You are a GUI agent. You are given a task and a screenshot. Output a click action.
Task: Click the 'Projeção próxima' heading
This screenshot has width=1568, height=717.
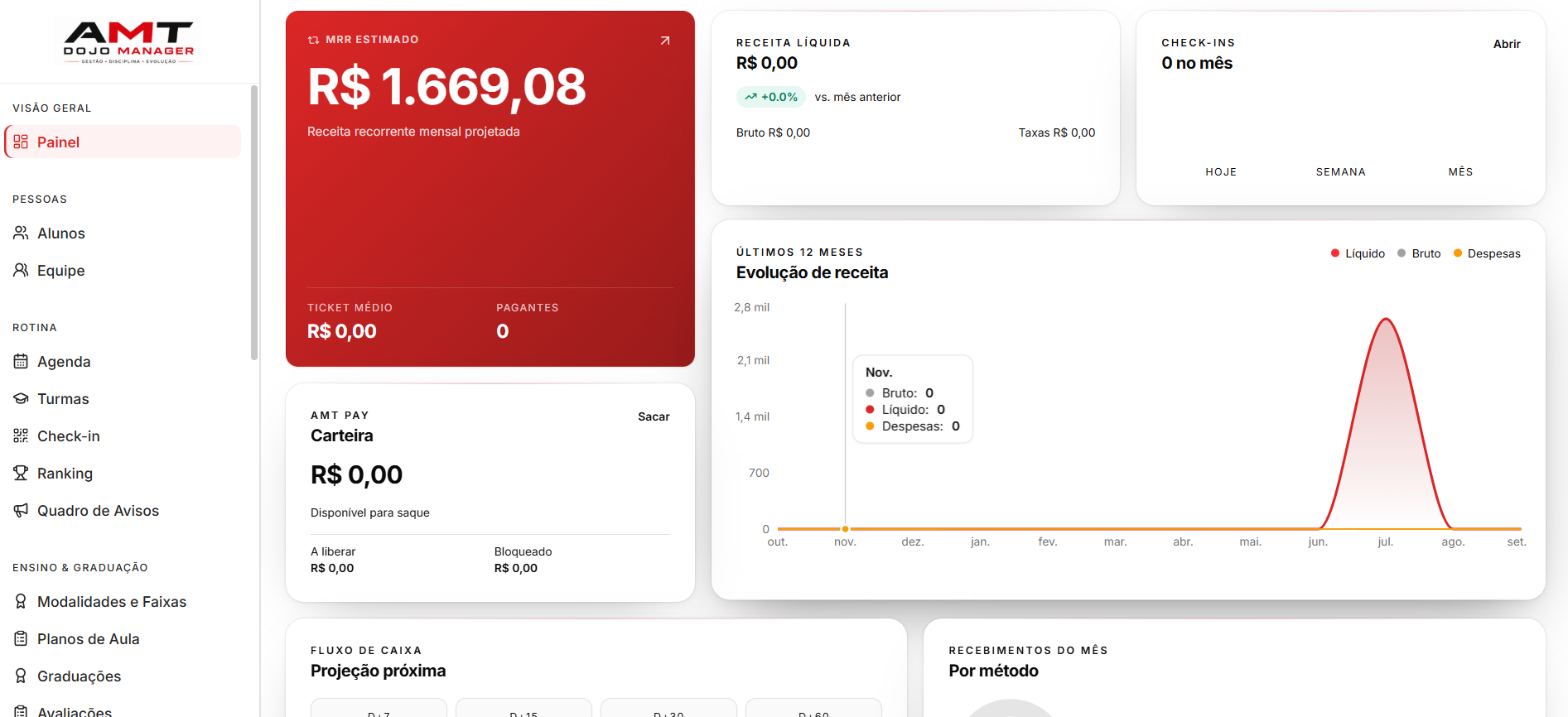[378, 671]
